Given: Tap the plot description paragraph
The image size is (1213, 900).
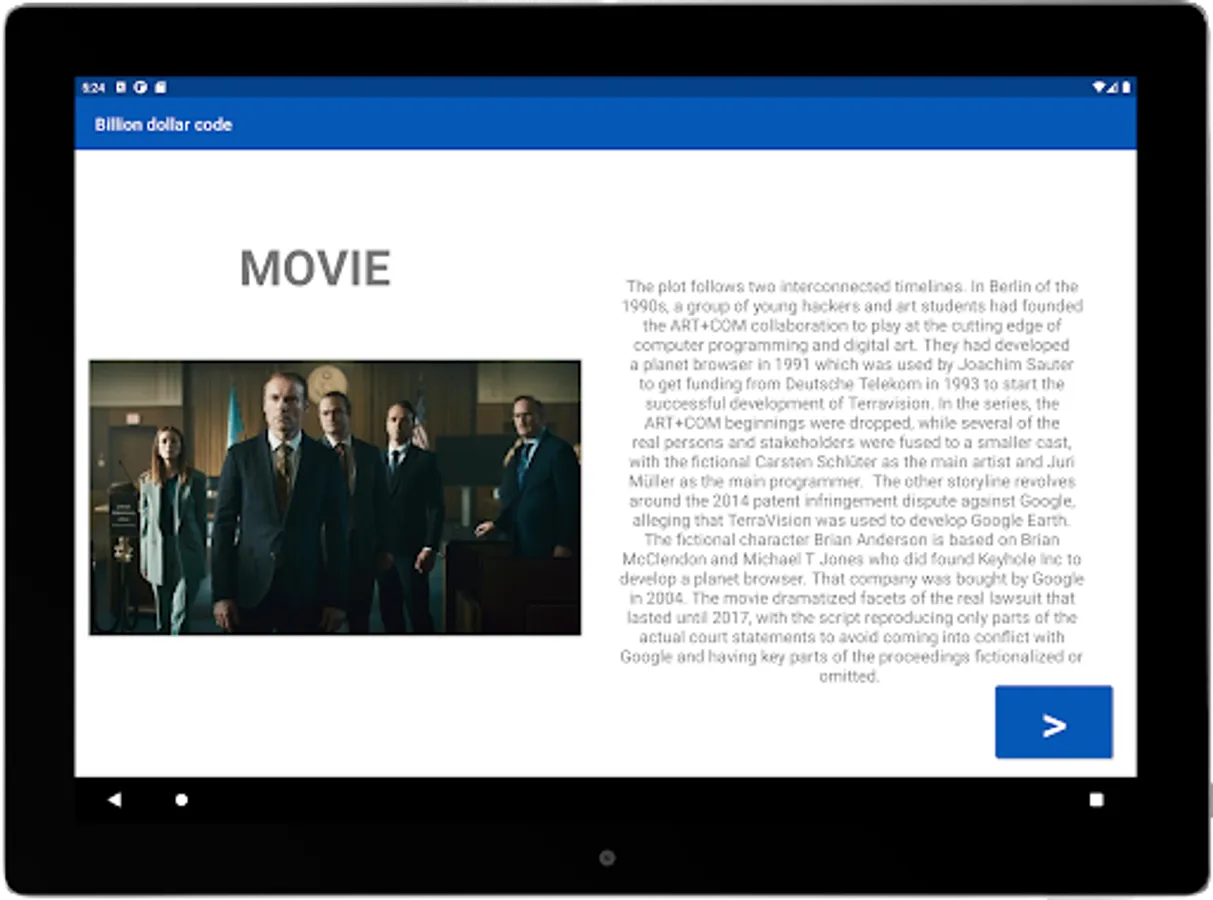Looking at the screenshot, I should [x=852, y=482].
